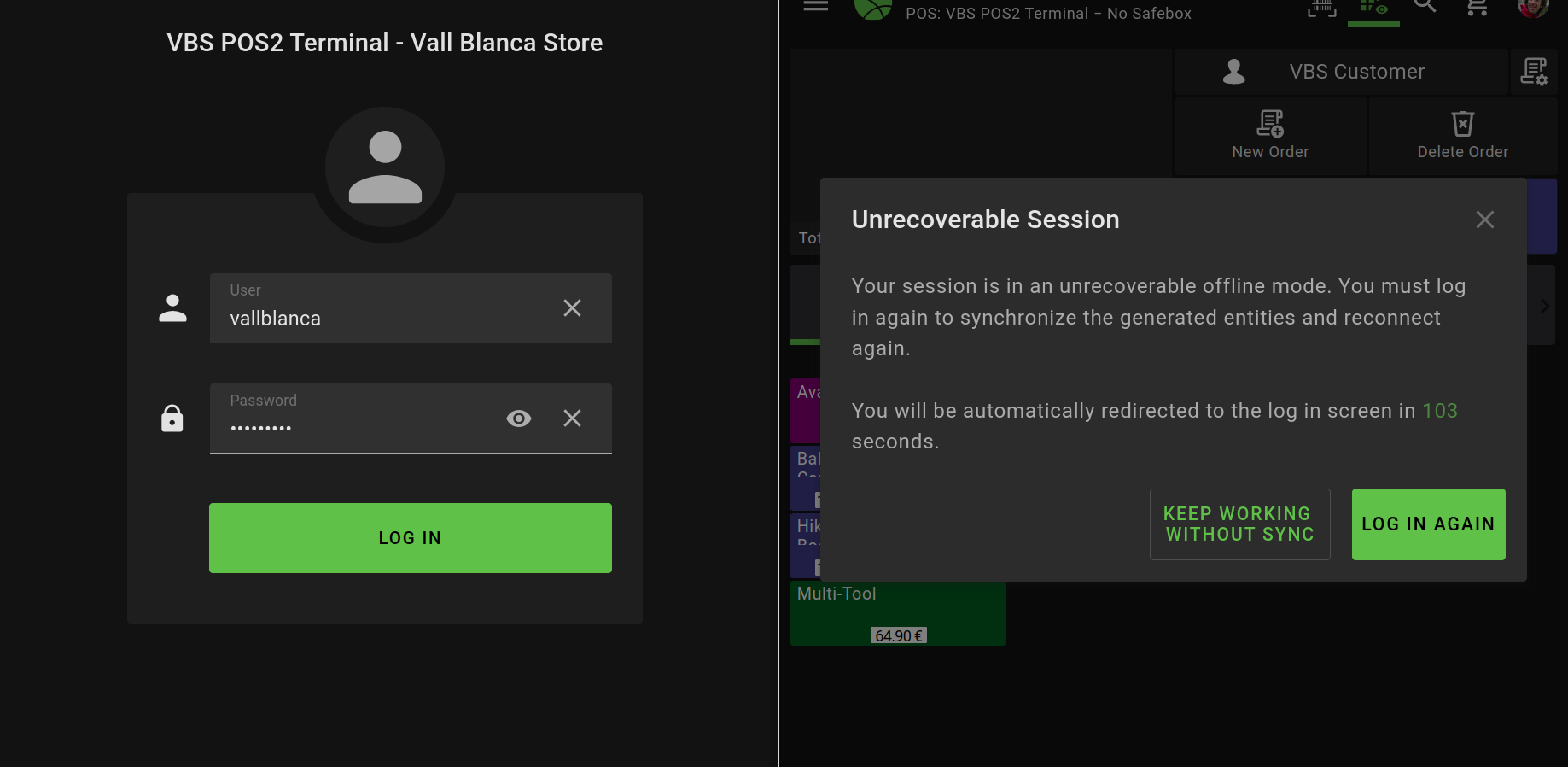Toggle password visibility eye icon

point(518,419)
